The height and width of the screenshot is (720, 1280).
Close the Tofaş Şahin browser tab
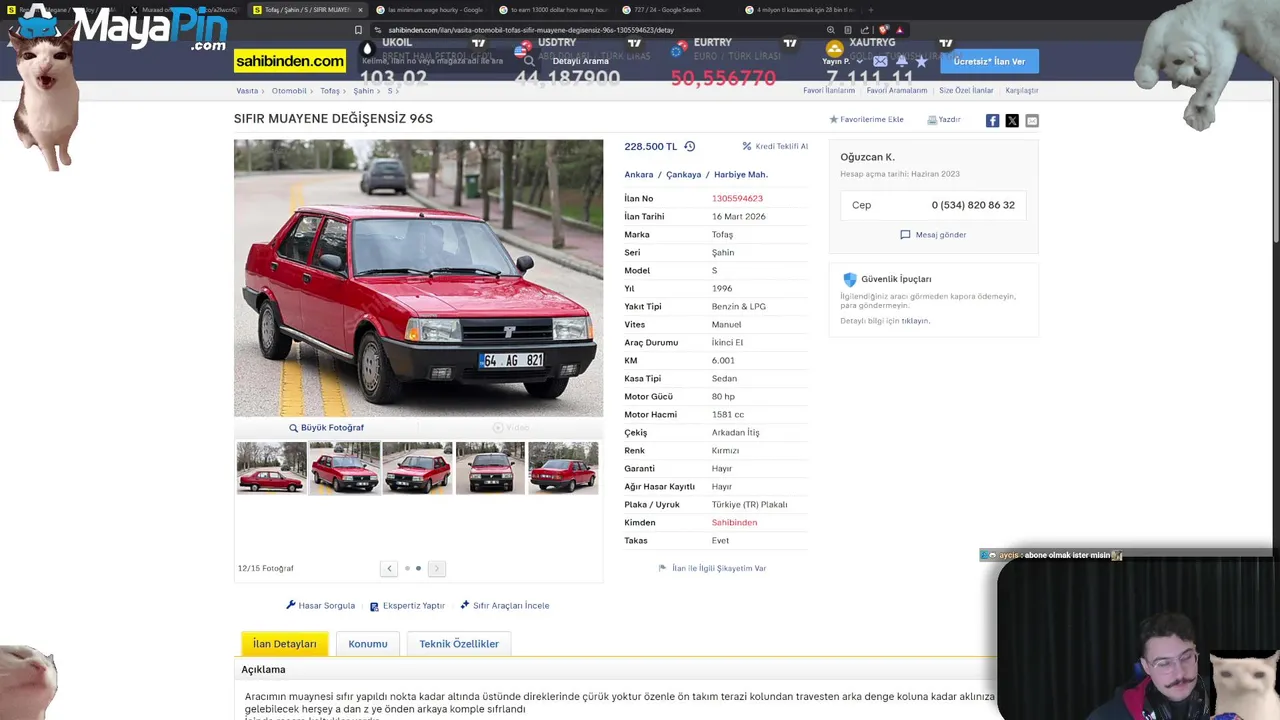[x=359, y=10]
